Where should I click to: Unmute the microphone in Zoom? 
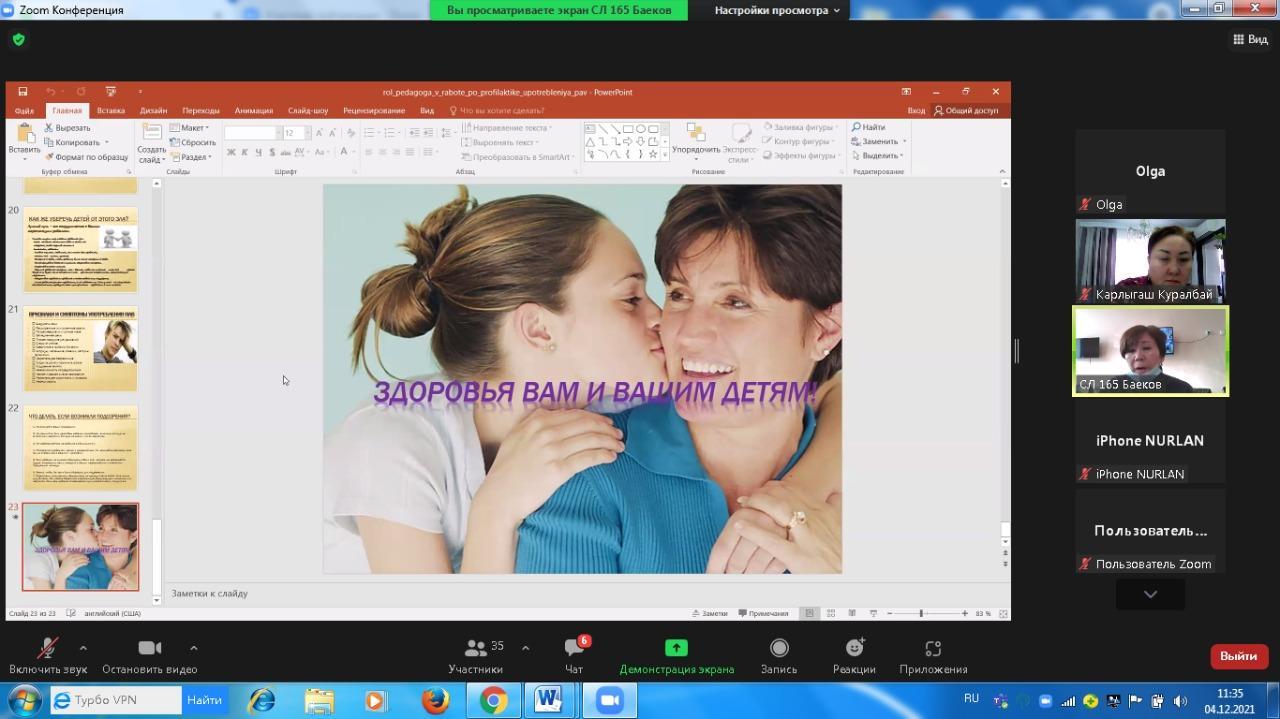point(47,649)
